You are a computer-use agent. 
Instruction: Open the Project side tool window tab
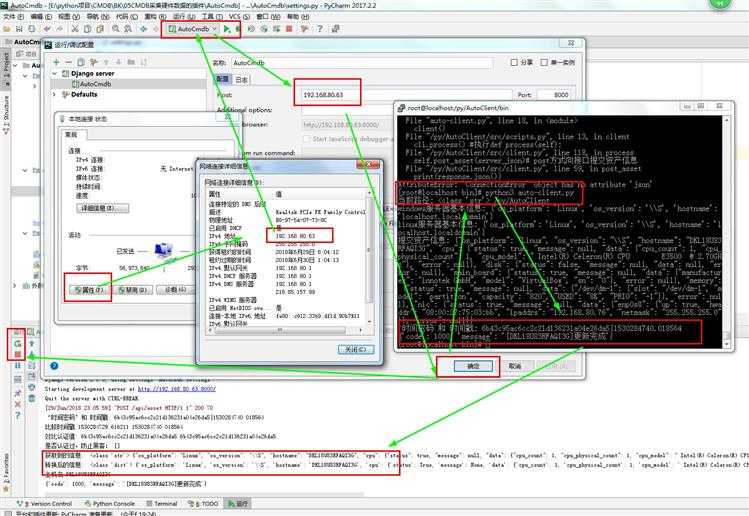(6, 70)
